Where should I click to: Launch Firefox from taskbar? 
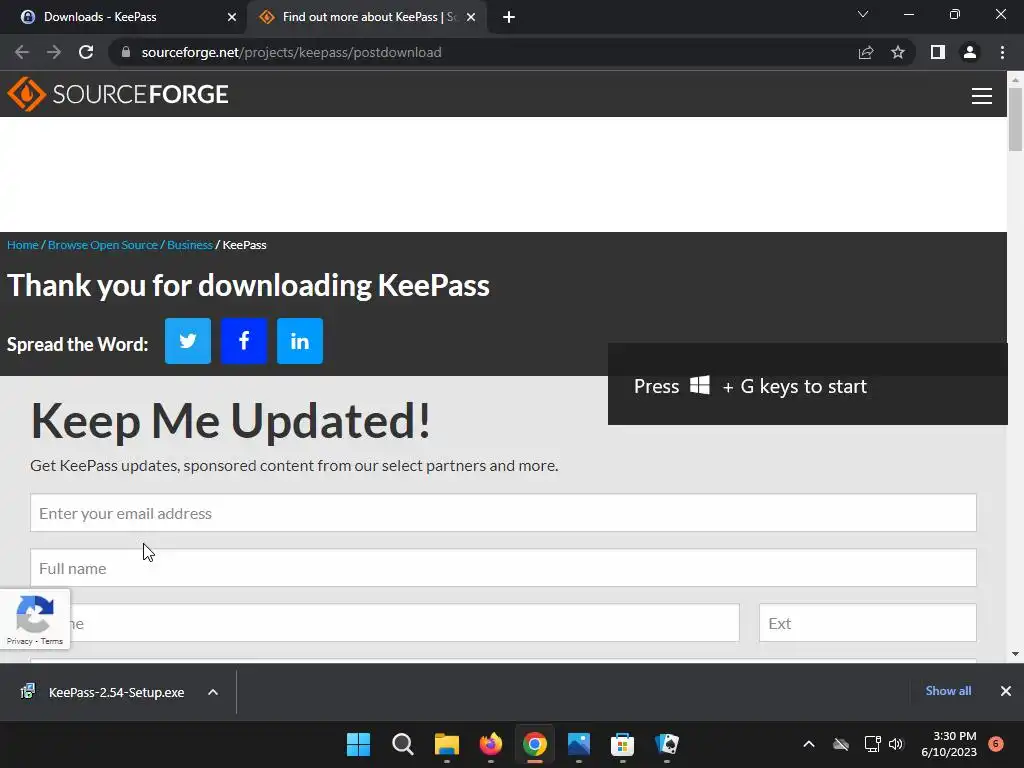click(x=490, y=744)
